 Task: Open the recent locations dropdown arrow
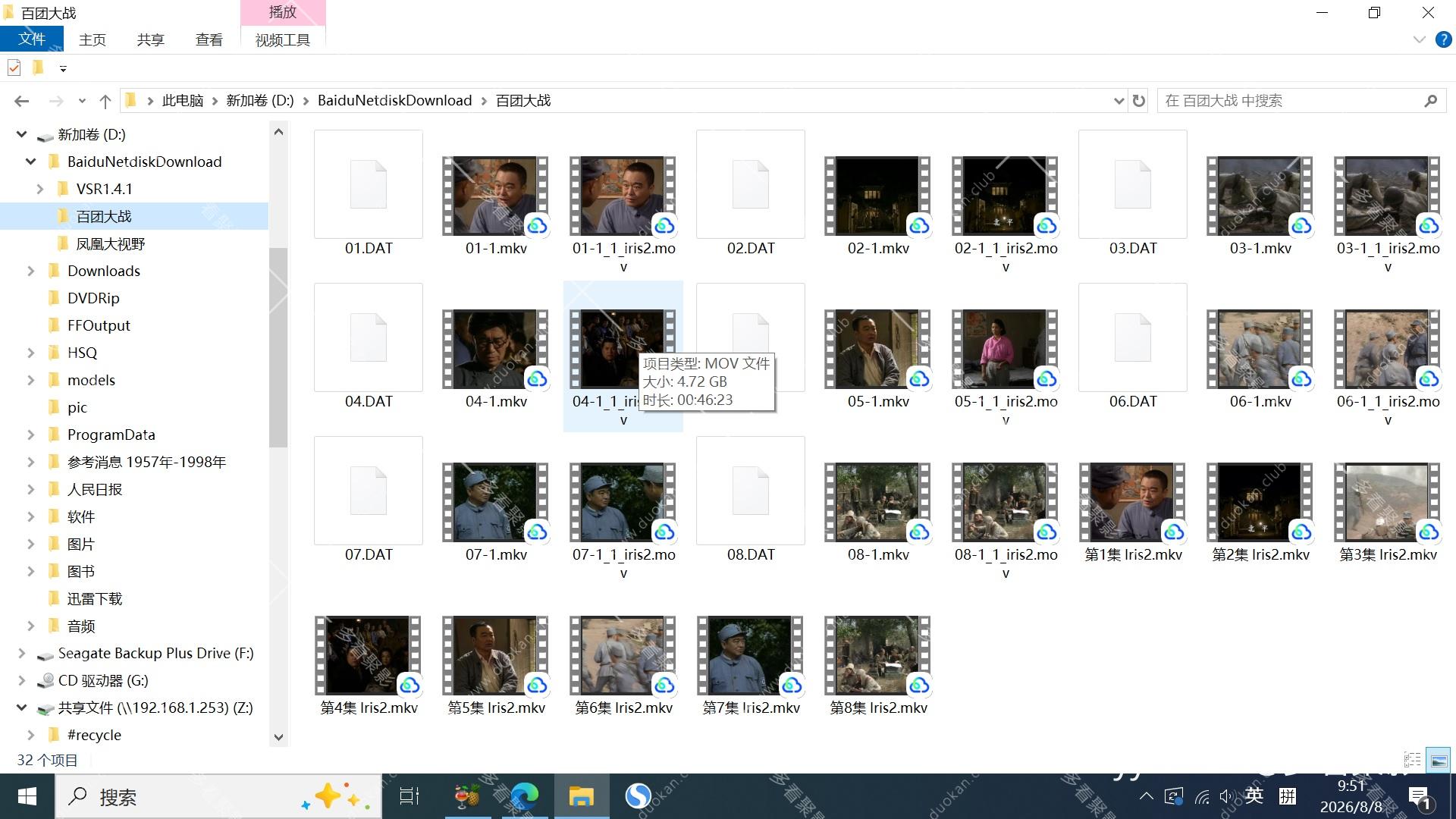coord(82,101)
